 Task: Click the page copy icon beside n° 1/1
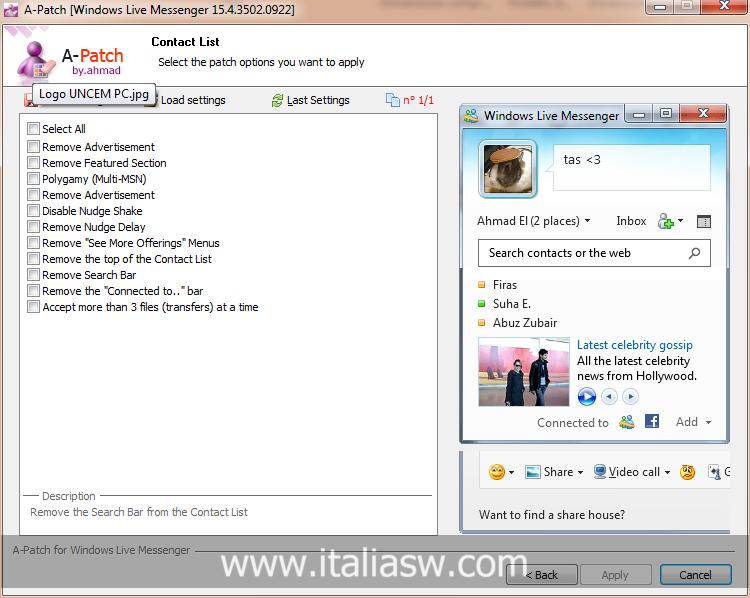pos(392,100)
